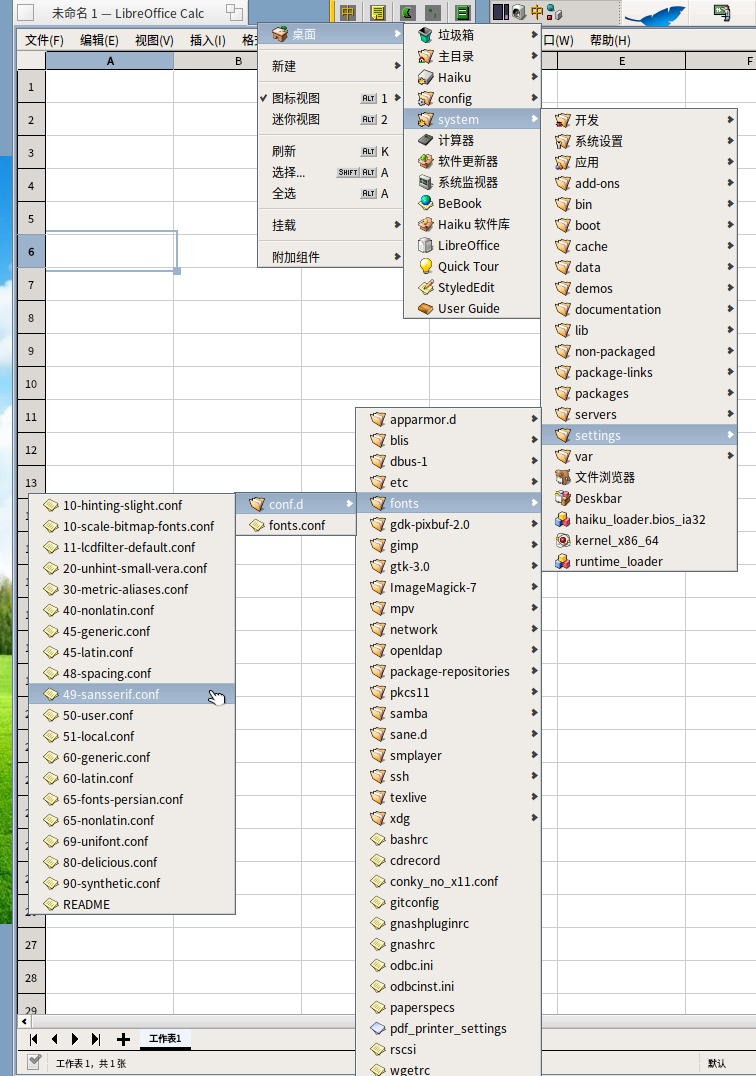The height and width of the screenshot is (1076, 756).
Task: Click the save-state indicator in status bar
Action: click(x=34, y=1062)
